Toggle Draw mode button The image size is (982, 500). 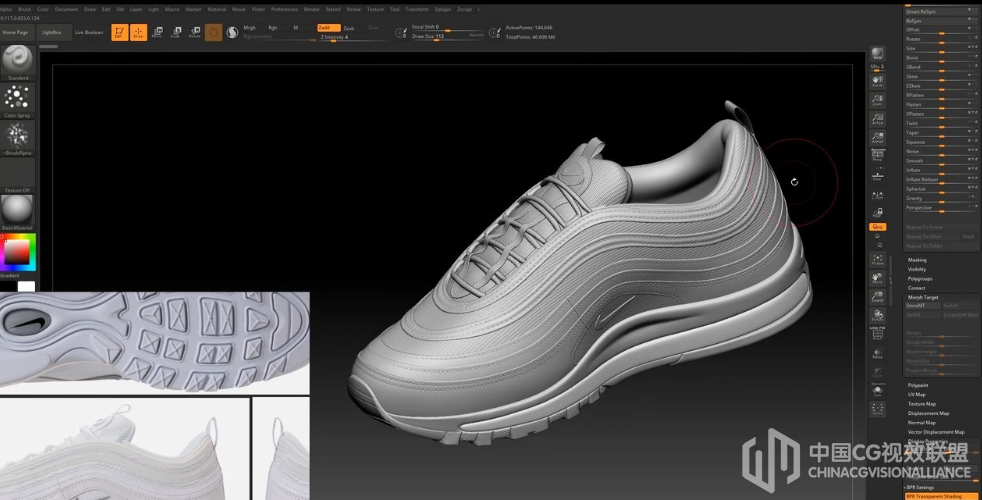tap(138, 32)
